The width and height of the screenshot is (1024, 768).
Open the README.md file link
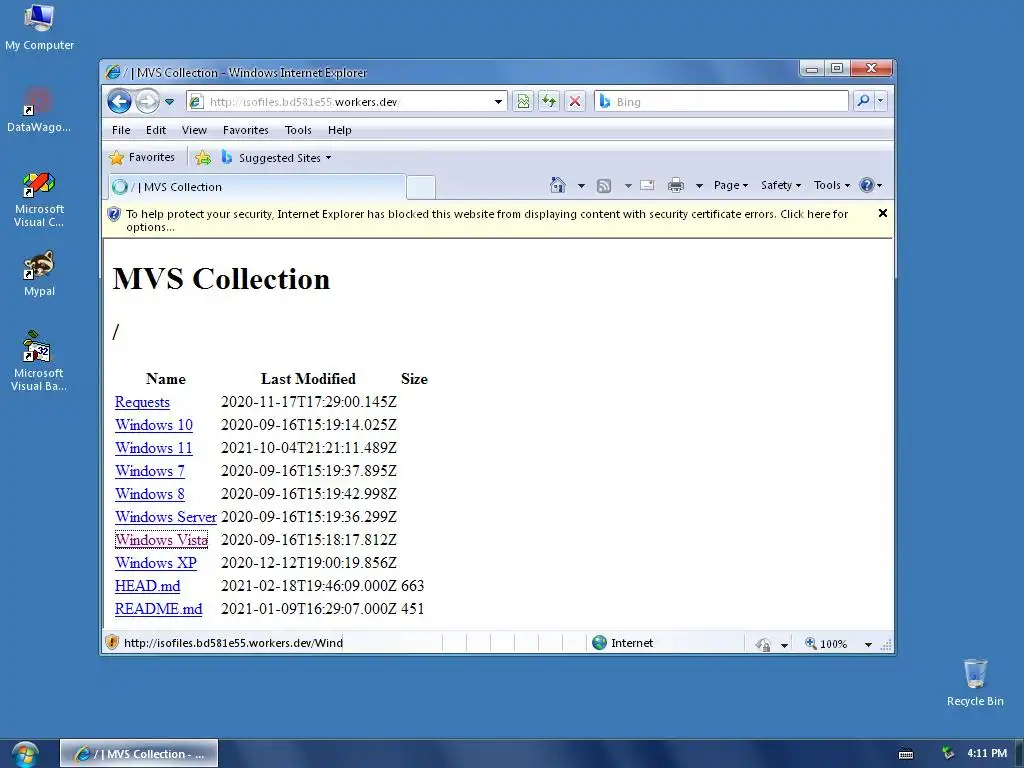159,609
